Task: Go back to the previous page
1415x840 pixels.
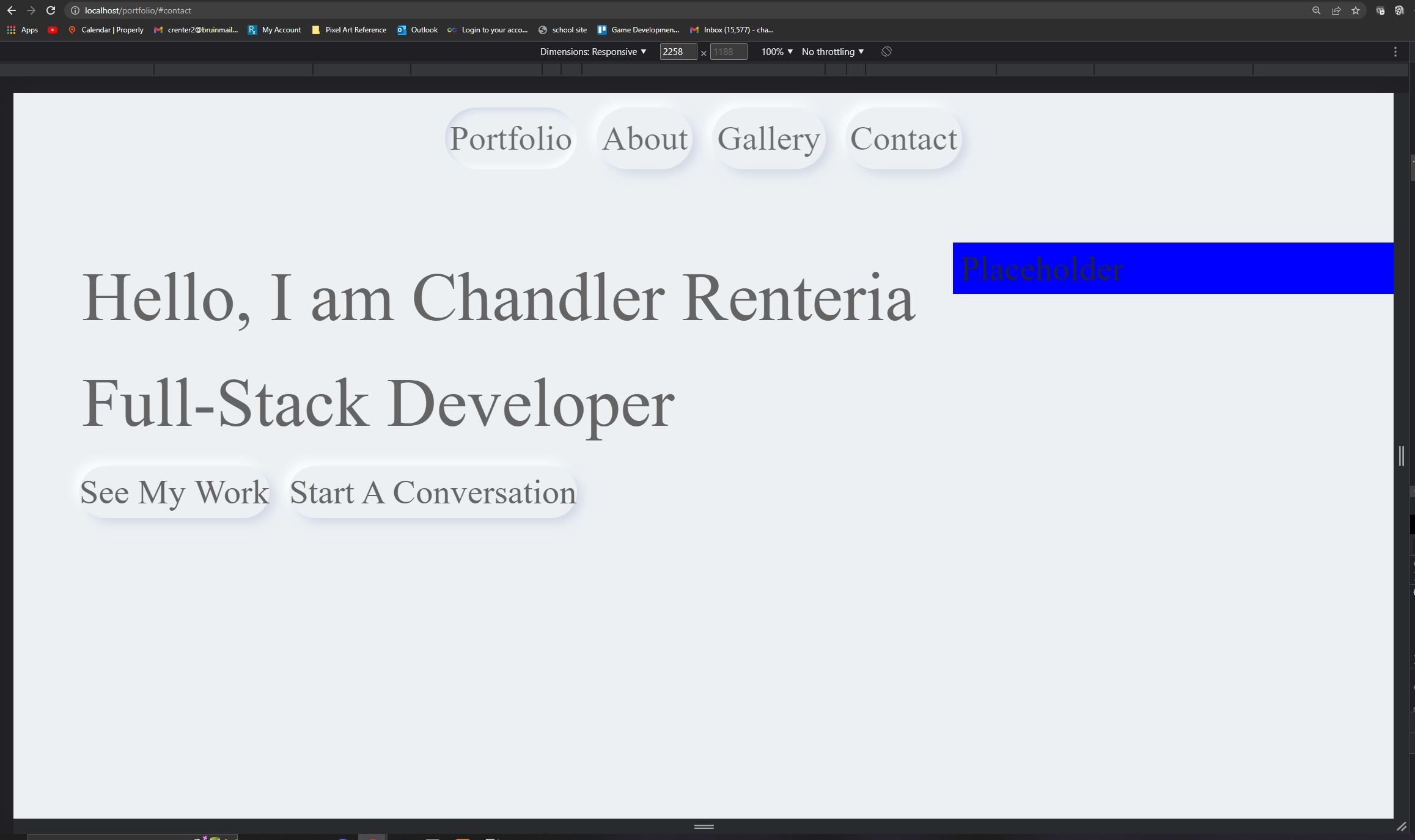Action: [x=11, y=10]
